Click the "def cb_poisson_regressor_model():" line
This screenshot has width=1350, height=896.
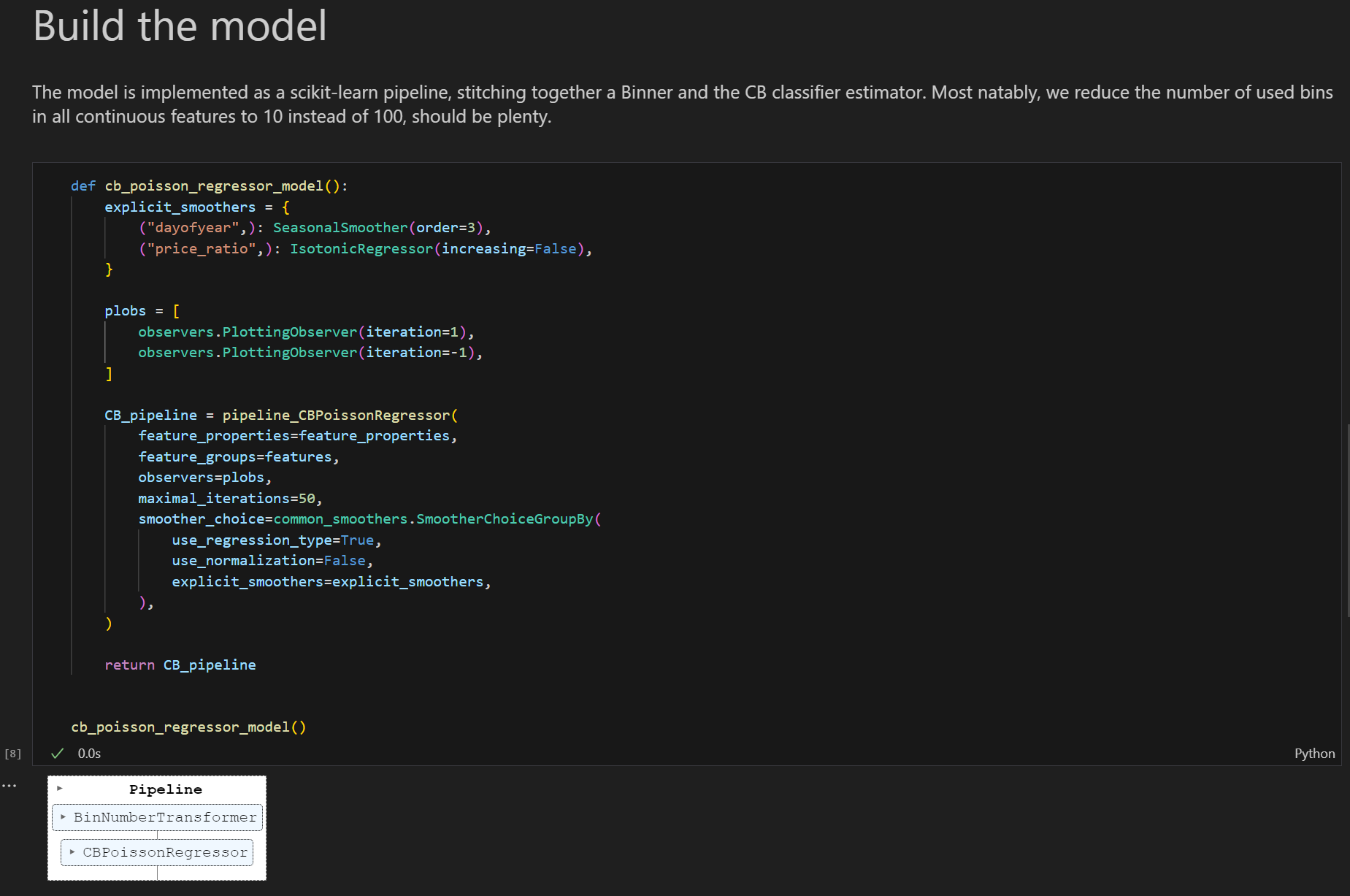pos(210,186)
